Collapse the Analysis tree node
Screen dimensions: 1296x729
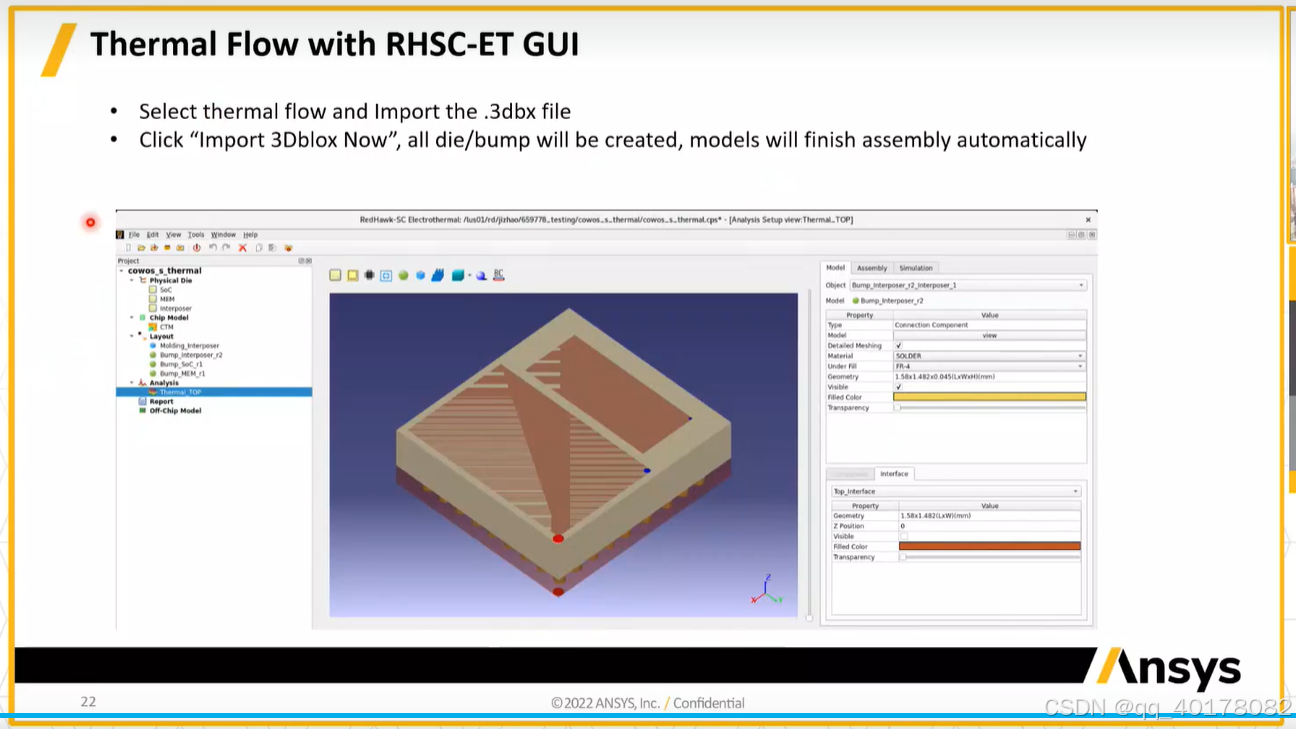(x=131, y=383)
